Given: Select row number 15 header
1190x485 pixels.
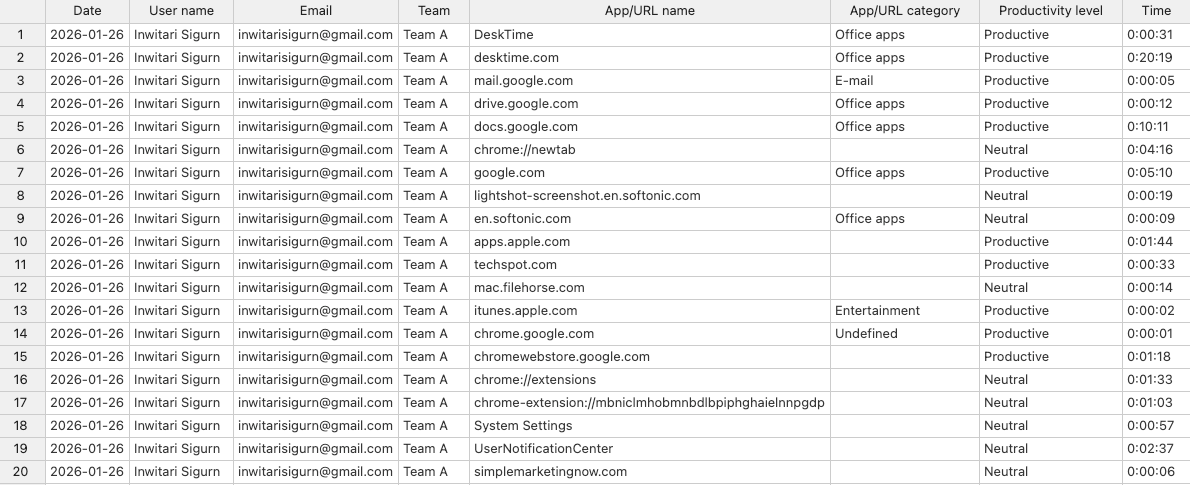Looking at the screenshot, I should point(23,357).
